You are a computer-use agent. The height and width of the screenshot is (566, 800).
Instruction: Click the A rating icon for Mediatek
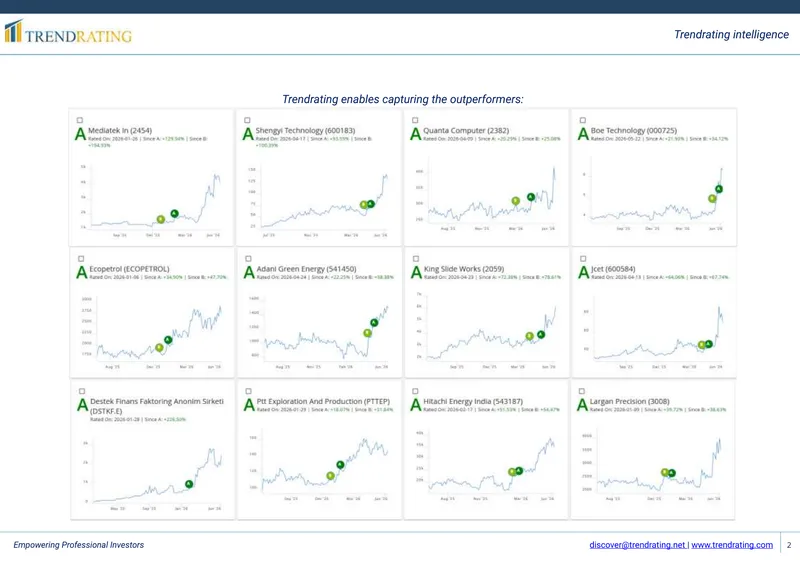(81, 134)
